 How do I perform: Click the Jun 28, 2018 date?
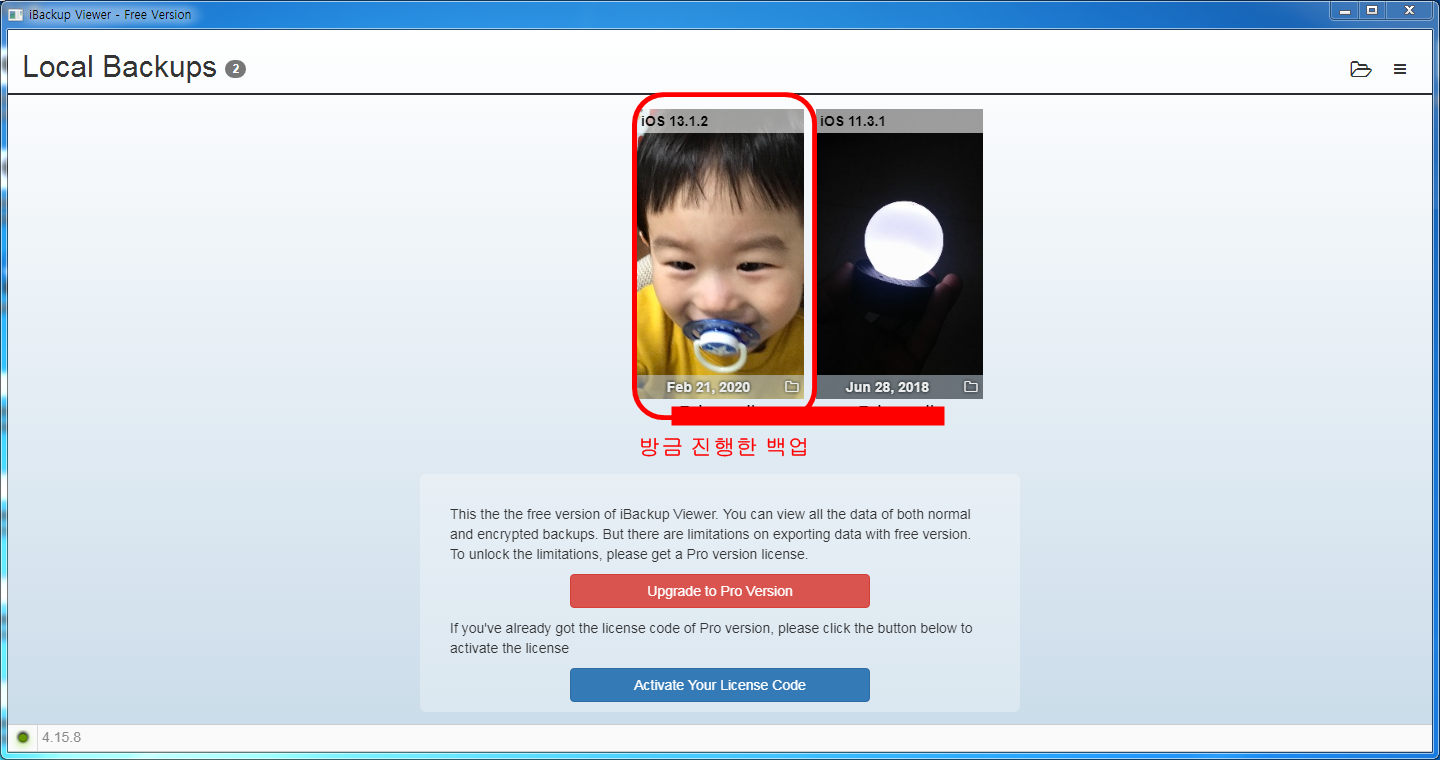coord(887,387)
